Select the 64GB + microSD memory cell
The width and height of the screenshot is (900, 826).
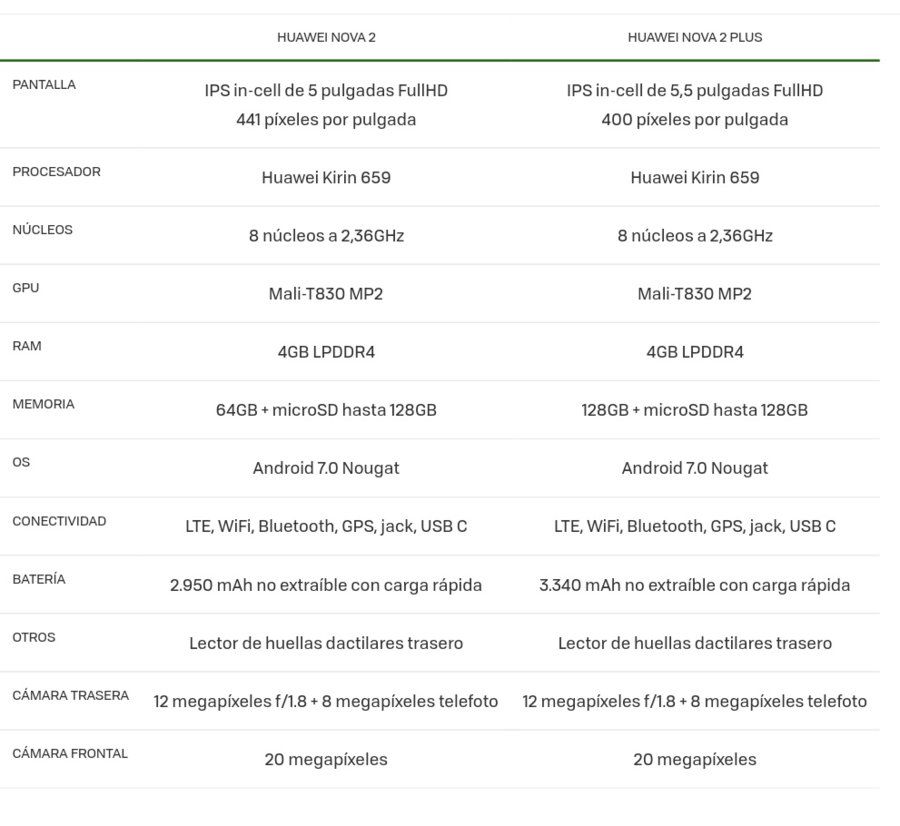click(x=326, y=410)
